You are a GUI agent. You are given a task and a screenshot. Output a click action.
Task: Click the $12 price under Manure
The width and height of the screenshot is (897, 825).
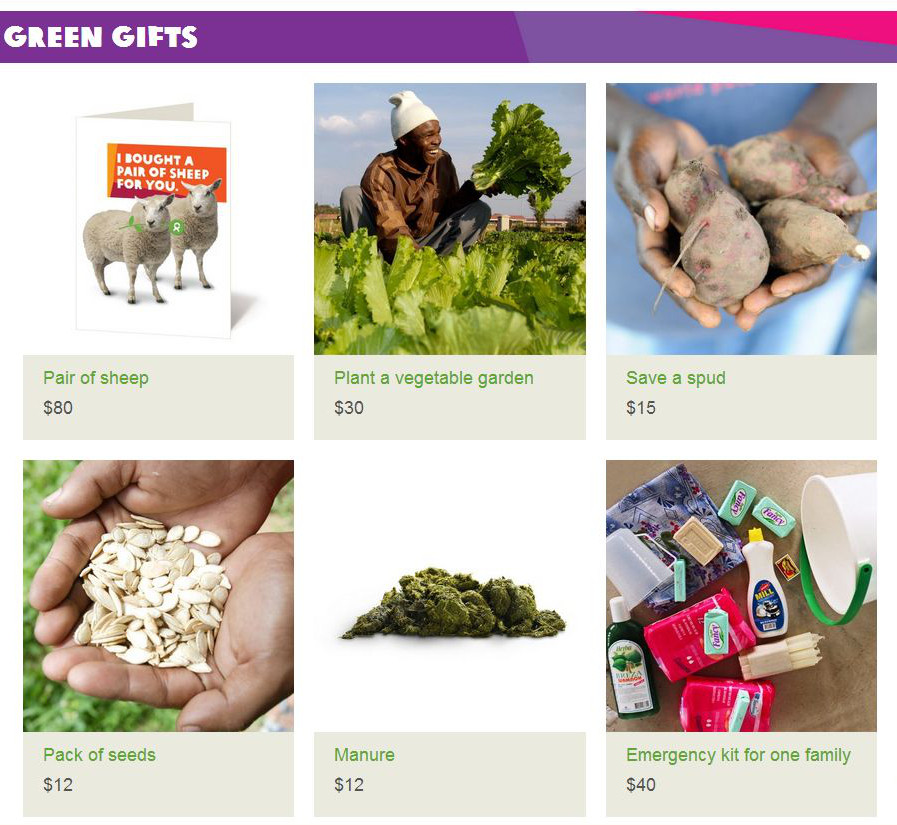(x=349, y=784)
